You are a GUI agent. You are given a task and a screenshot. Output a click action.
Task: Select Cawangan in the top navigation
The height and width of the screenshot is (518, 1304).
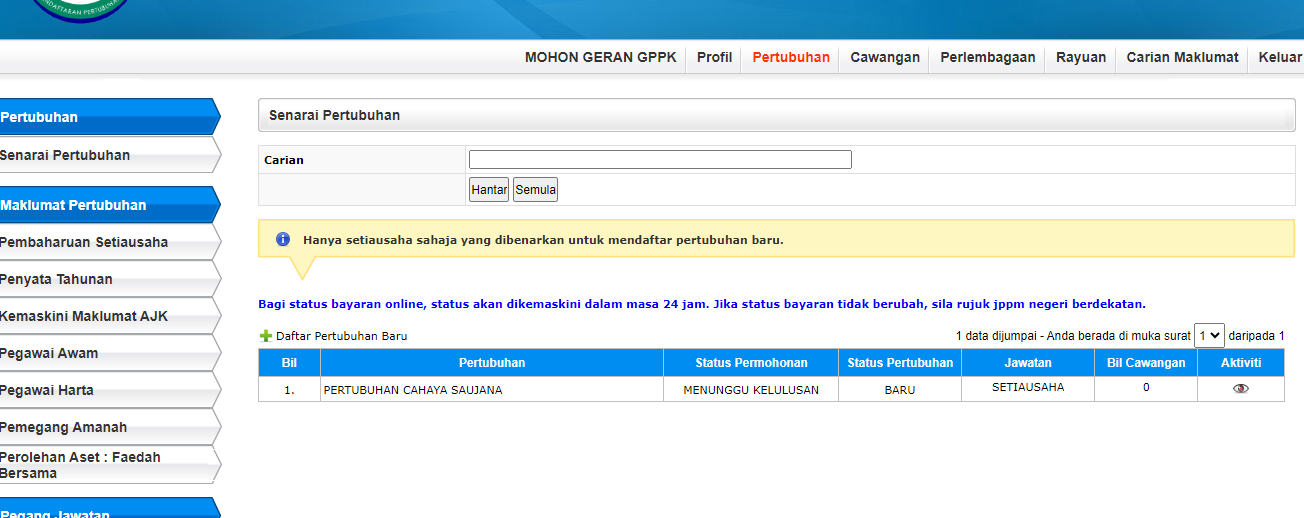884,57
